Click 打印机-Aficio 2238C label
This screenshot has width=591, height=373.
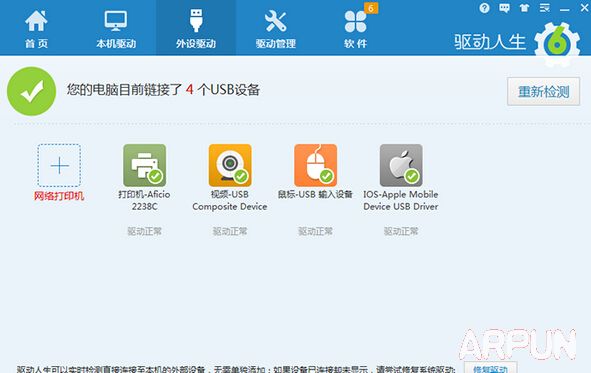tap(144, 200)
